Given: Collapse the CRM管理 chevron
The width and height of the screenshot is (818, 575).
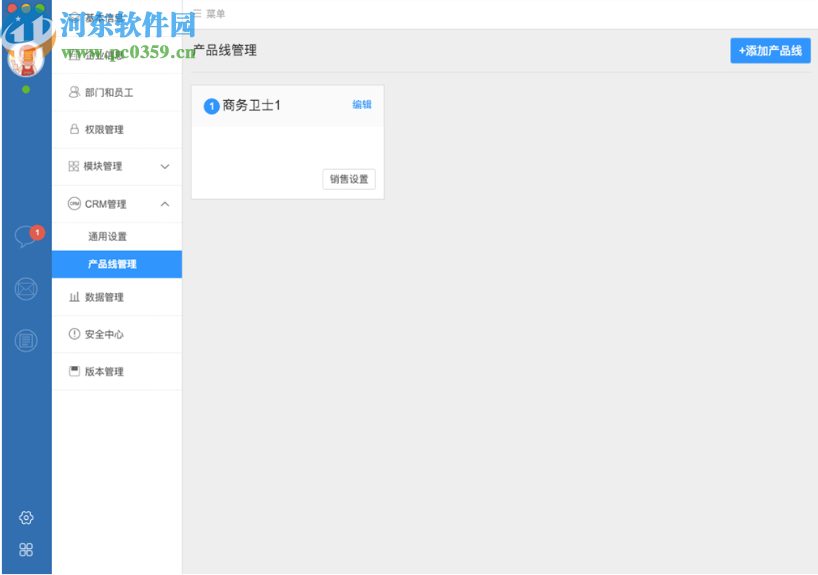Looking at the screenshot, I should [165, 204].
